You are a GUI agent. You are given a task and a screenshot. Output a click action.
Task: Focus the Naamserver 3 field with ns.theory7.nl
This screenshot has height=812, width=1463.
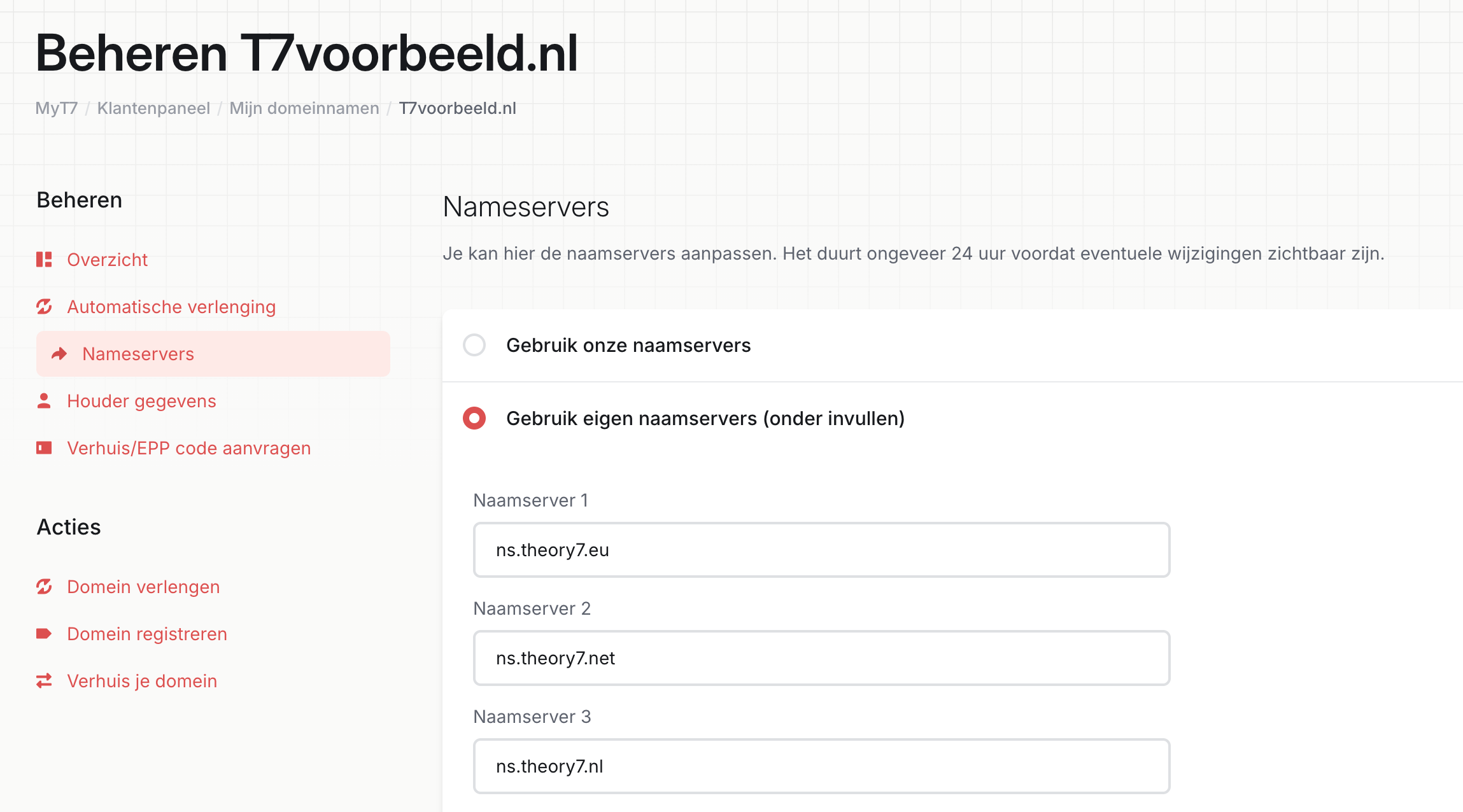click(822, 766)
